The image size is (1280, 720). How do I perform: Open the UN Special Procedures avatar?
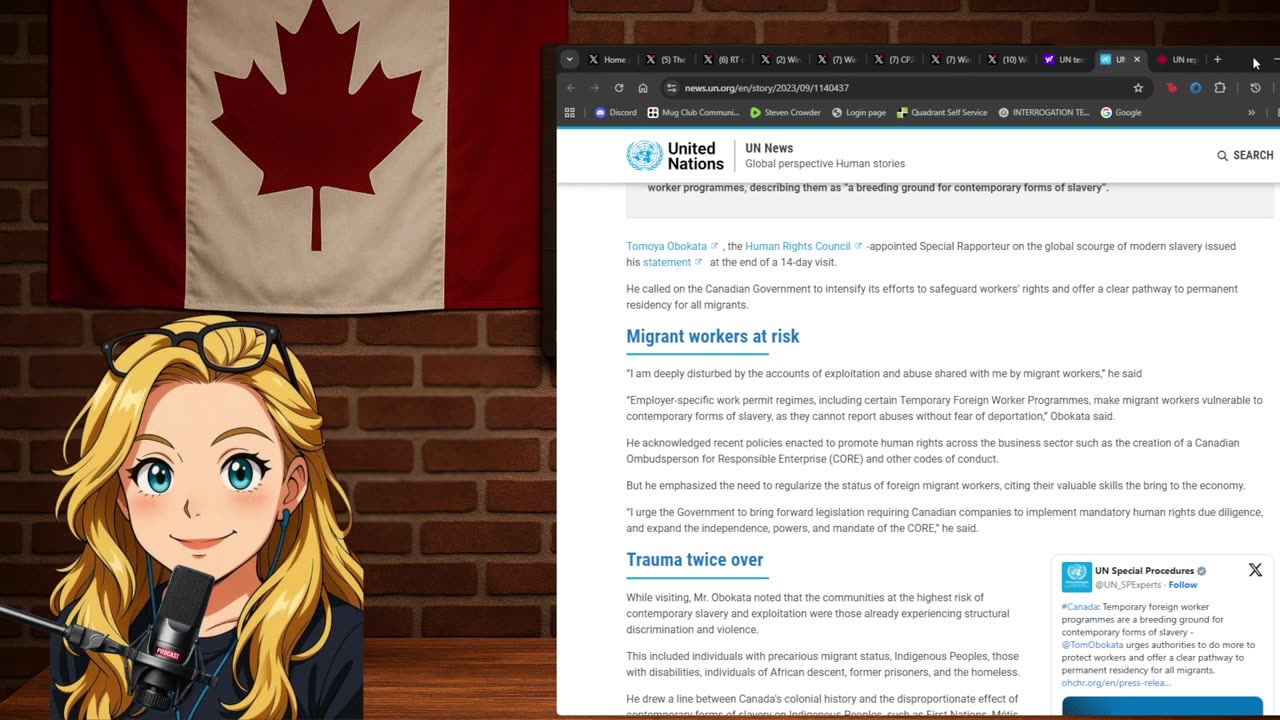(x=1076, y=576)
